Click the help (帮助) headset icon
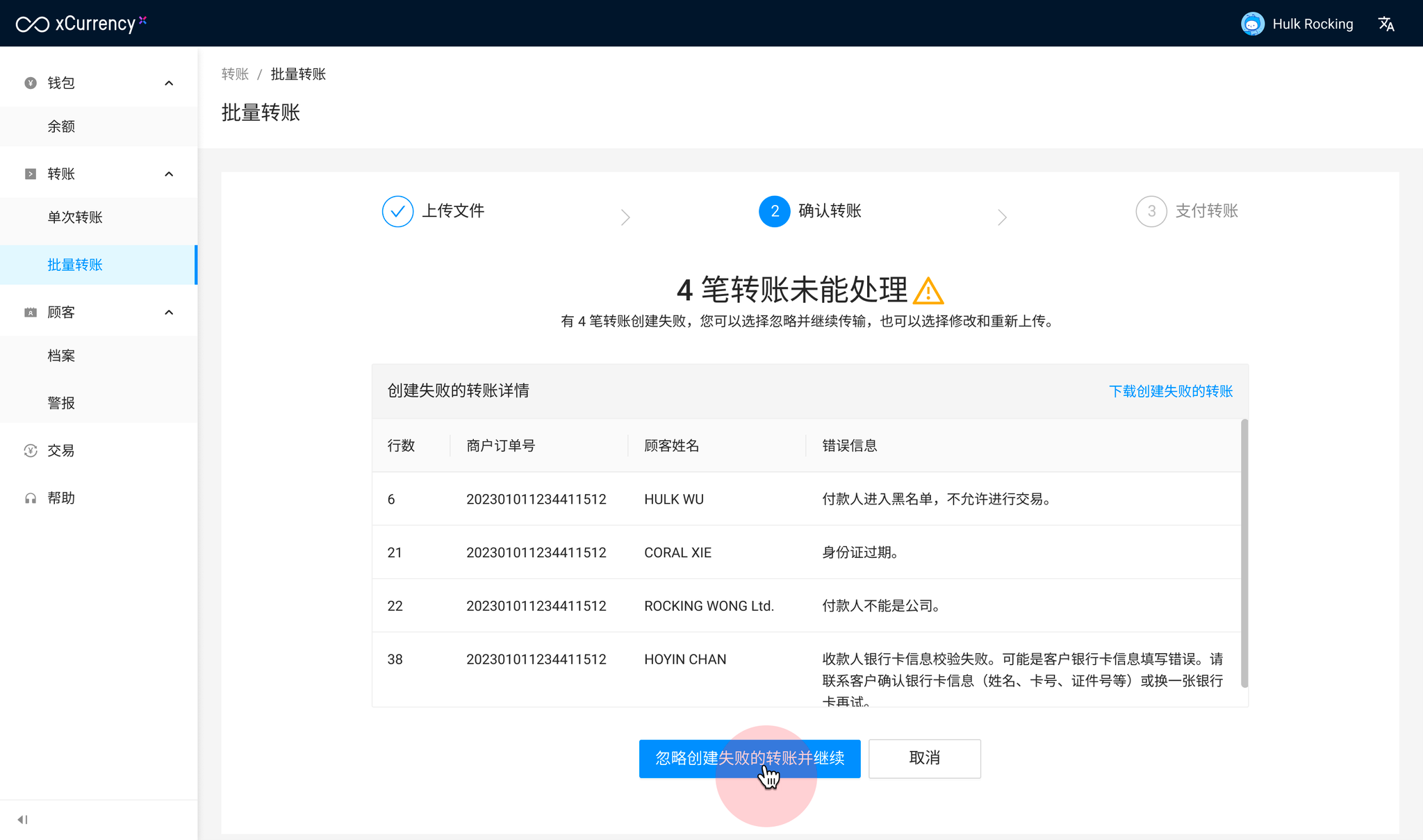1423x840 pixels. click(x=31, y=498)
